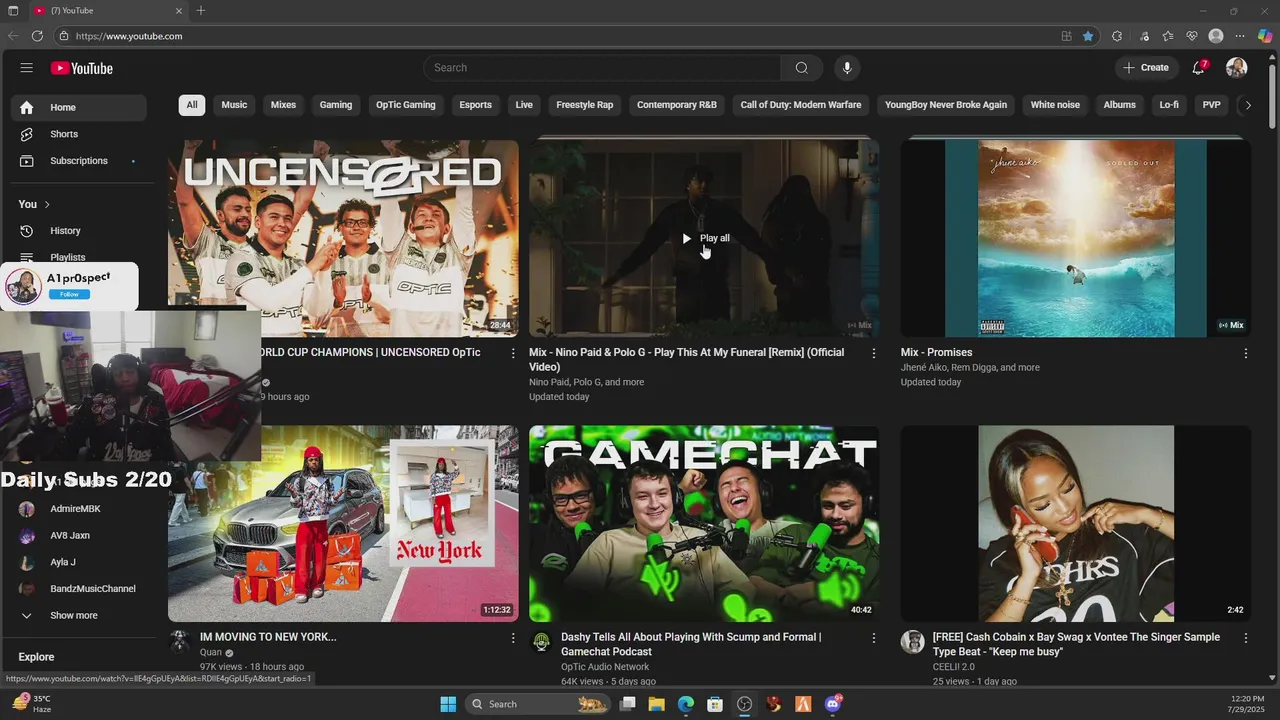Open the BandzMusicChannel subscription
1280x720 pixels.
pos(93,589)
